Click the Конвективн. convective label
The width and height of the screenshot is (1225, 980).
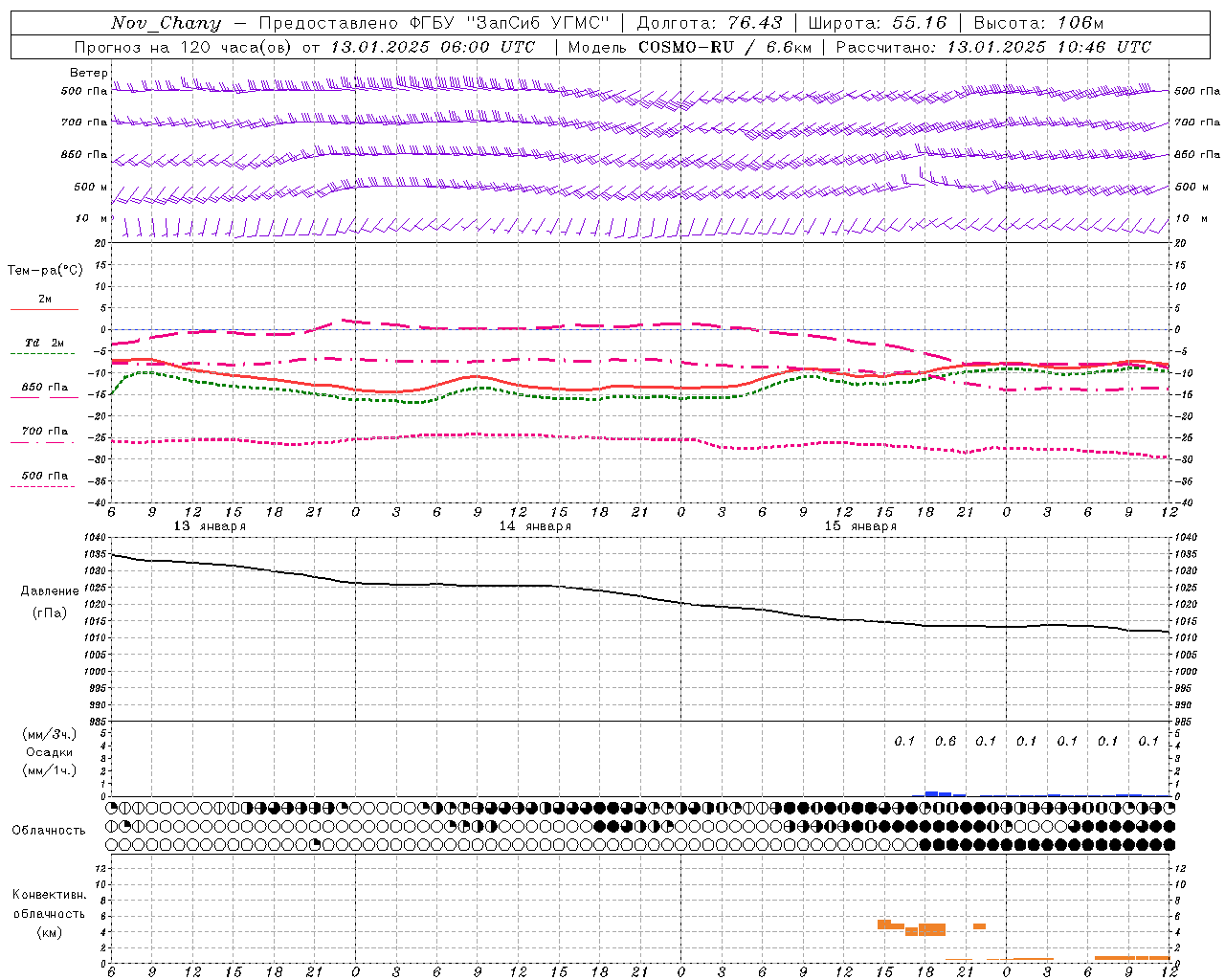click(x=50, y=895)
